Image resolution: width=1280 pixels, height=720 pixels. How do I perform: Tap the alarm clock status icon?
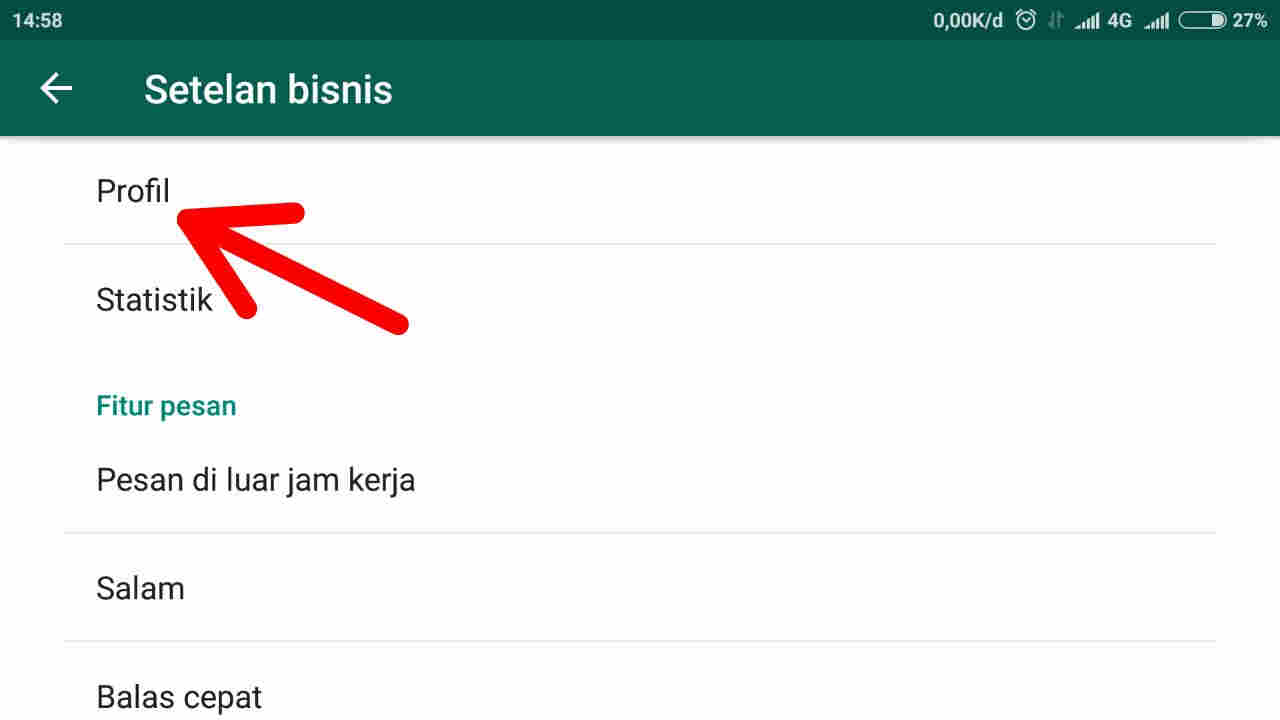[x=1025, y=20]
